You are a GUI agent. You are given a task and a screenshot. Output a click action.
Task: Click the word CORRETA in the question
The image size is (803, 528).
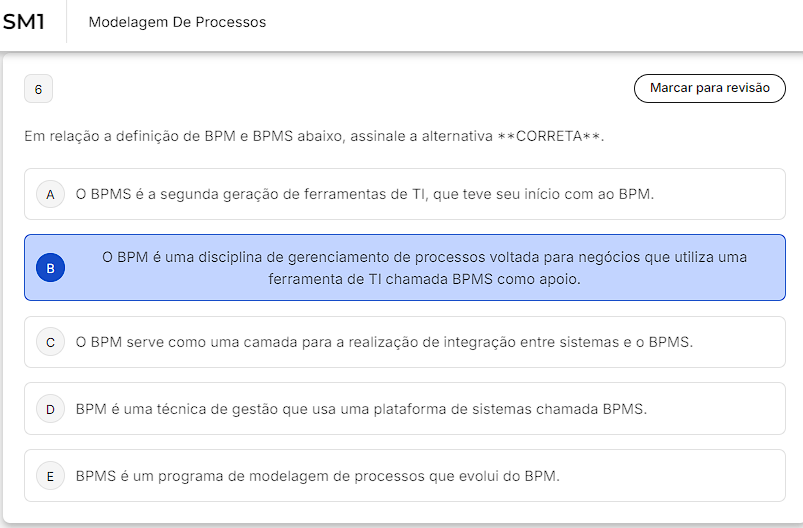(x=550, y=136)
